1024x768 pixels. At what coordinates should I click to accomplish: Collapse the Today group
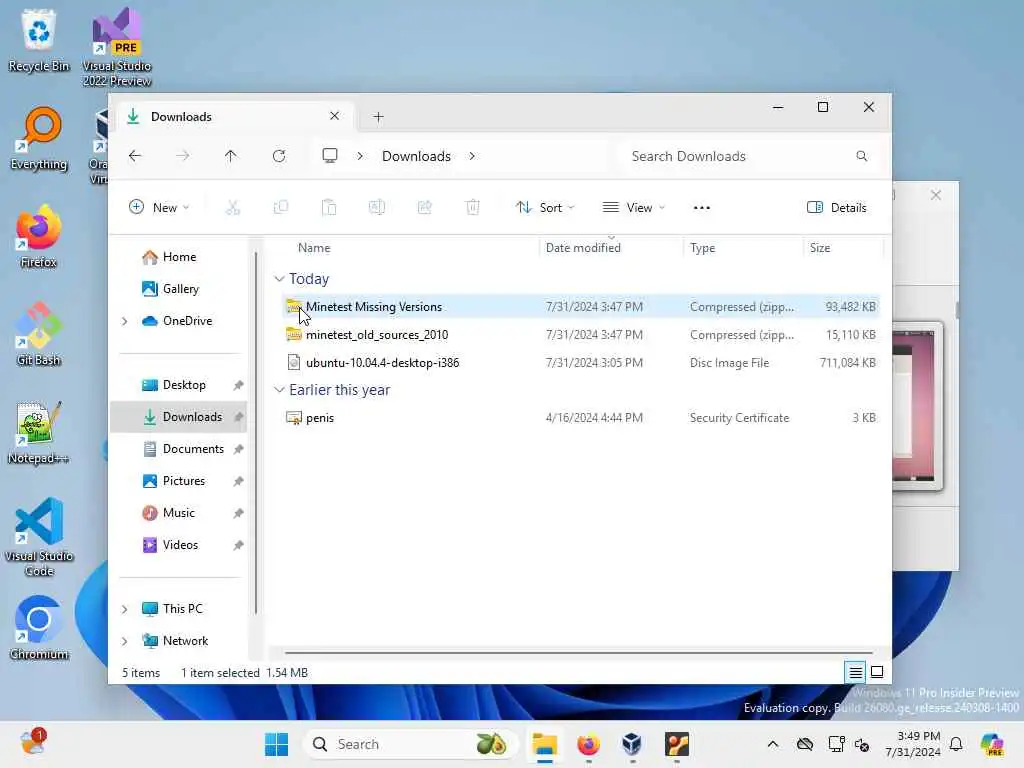tap(279, 279)
